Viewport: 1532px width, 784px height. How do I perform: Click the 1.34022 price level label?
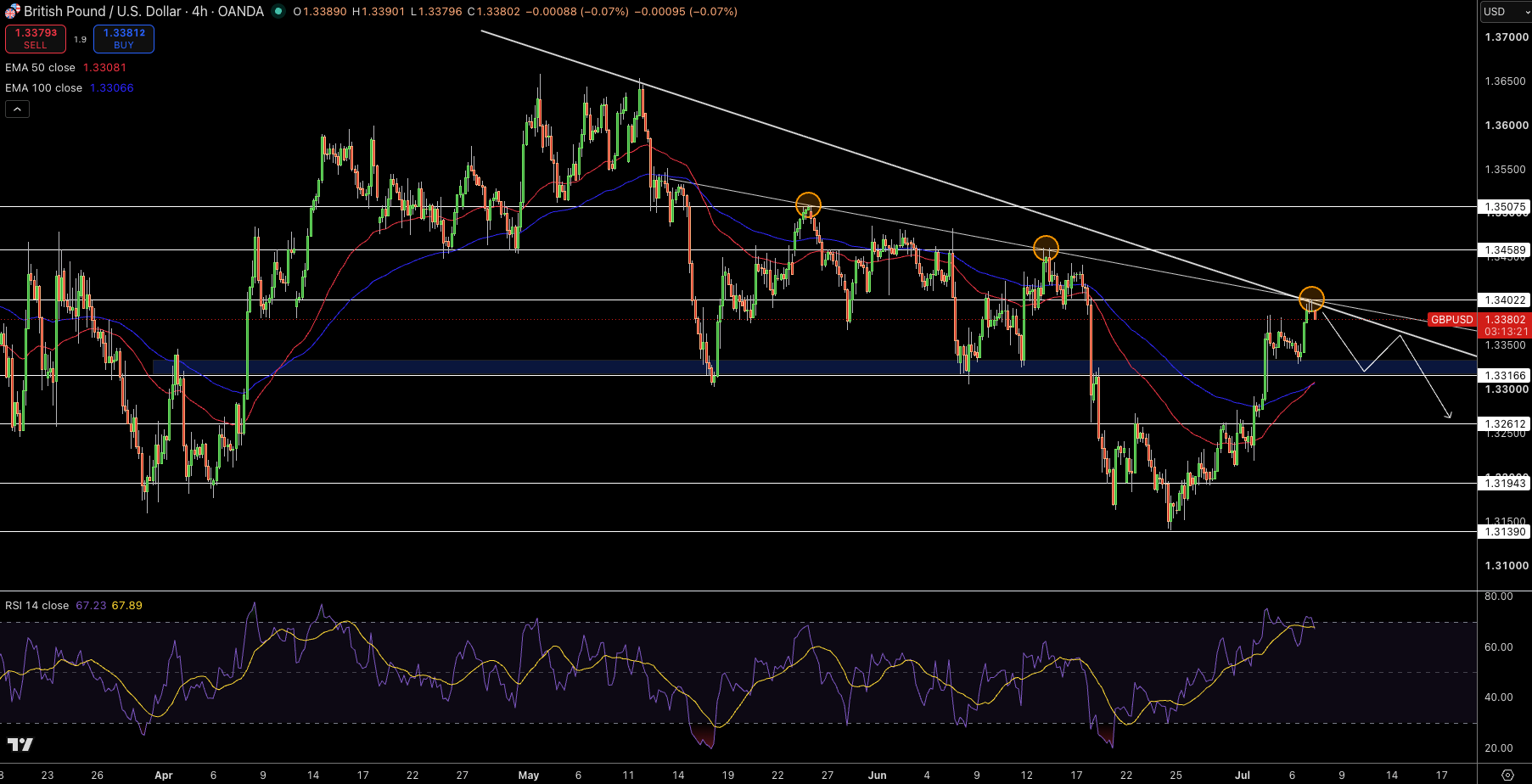pos(1505,300)
